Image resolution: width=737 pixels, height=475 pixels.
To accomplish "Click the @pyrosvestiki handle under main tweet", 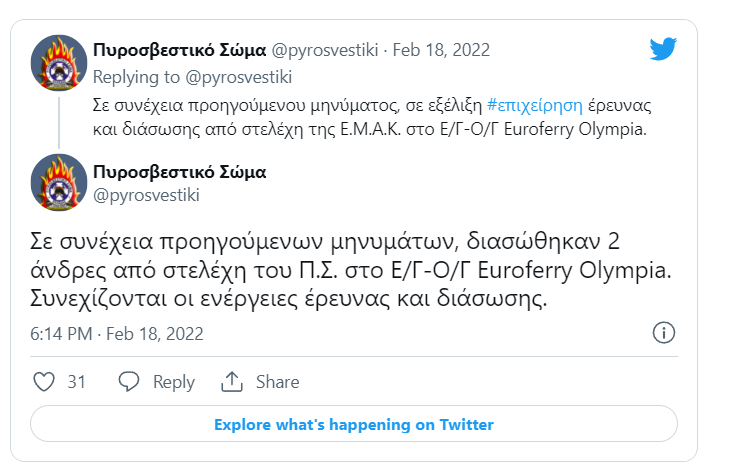I will 145,195.
